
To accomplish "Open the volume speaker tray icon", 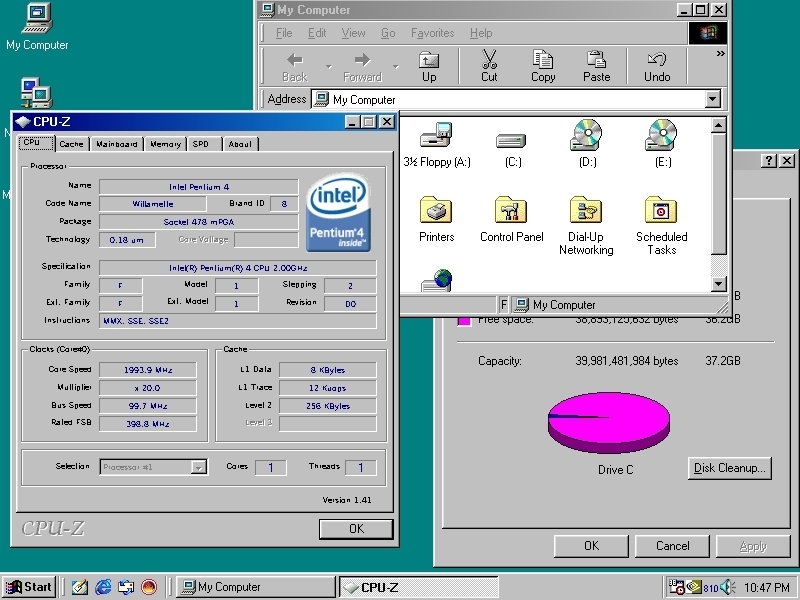I will (726, 587).
